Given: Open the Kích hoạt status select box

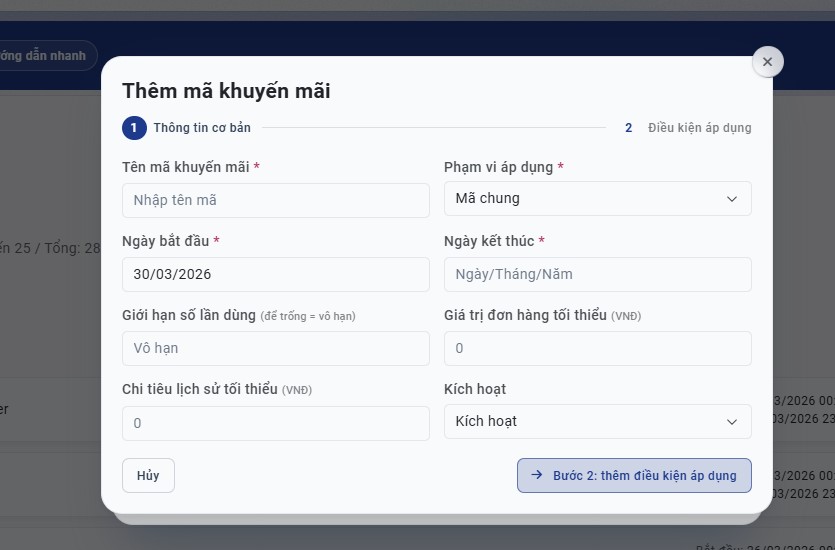Looking at the screenshot, I should coord(597,422).
